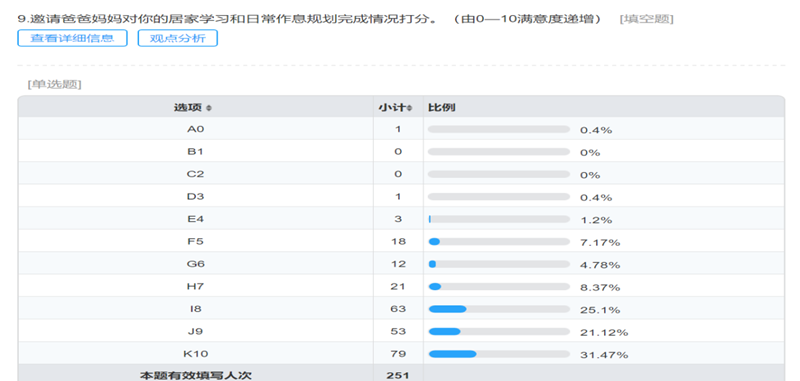
Task: Click the H7 progress bar
Action: pyautogui.click(x=499, y=287)
